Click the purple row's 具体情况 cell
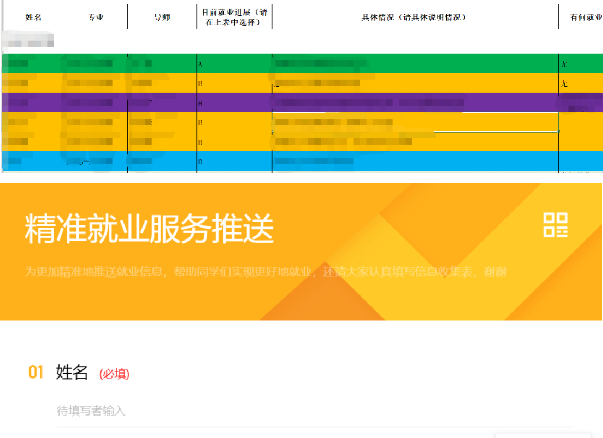Screen dimensions: 603x438 pos(414,102)
